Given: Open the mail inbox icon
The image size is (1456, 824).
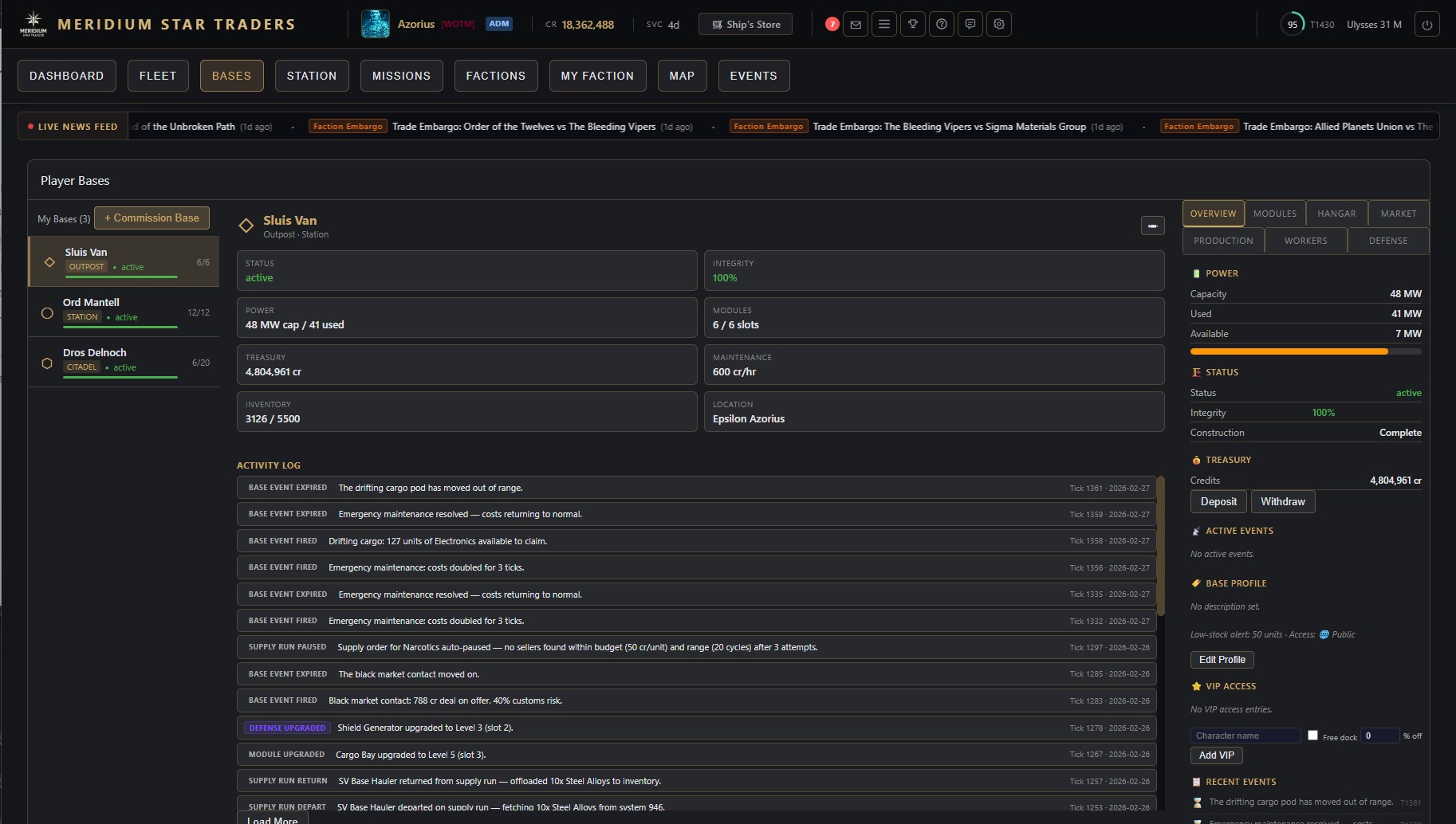Looking at the screenshot, I should point(855,24).
